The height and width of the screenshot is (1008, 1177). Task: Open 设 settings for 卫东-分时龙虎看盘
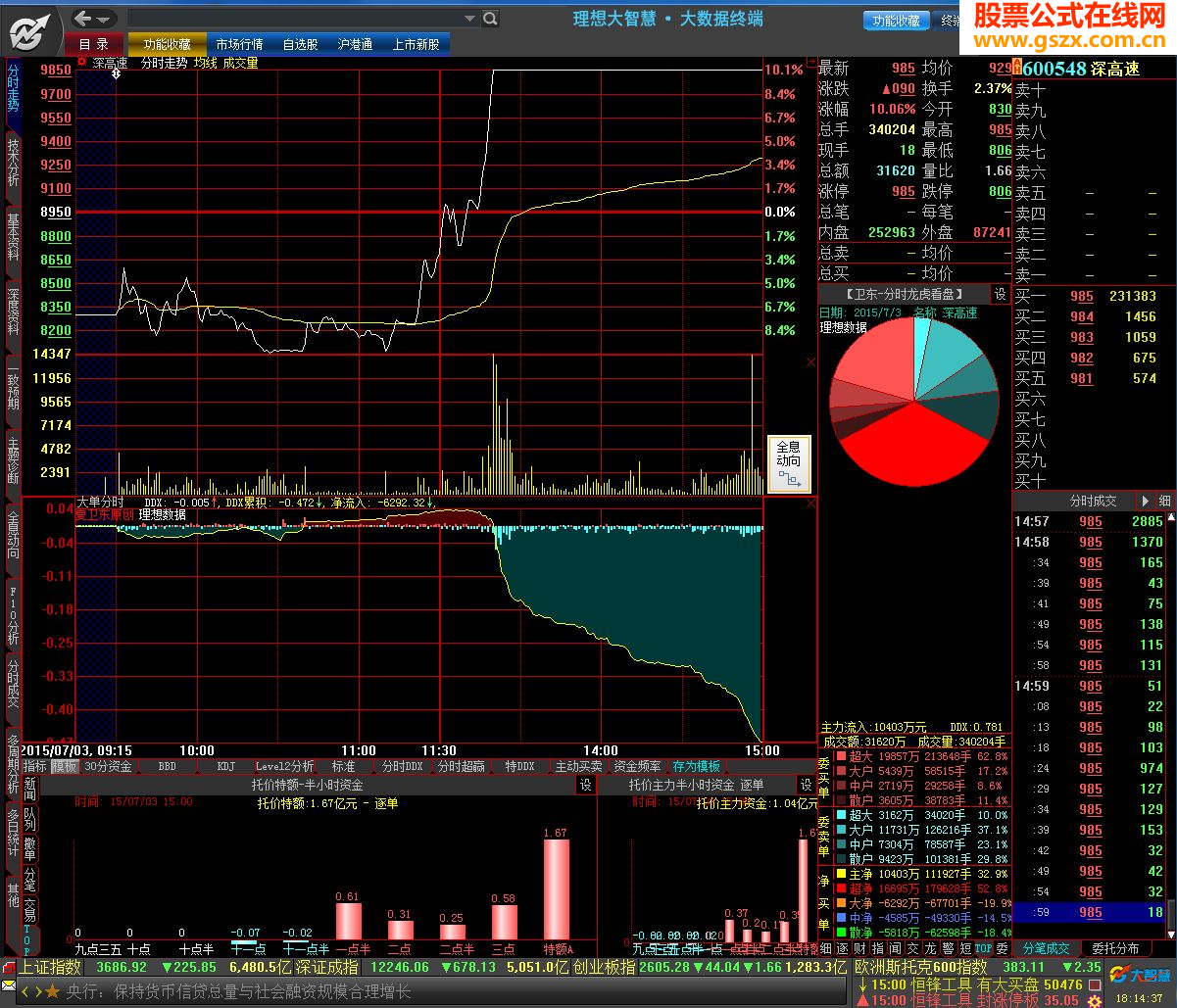click(1000, 294)
